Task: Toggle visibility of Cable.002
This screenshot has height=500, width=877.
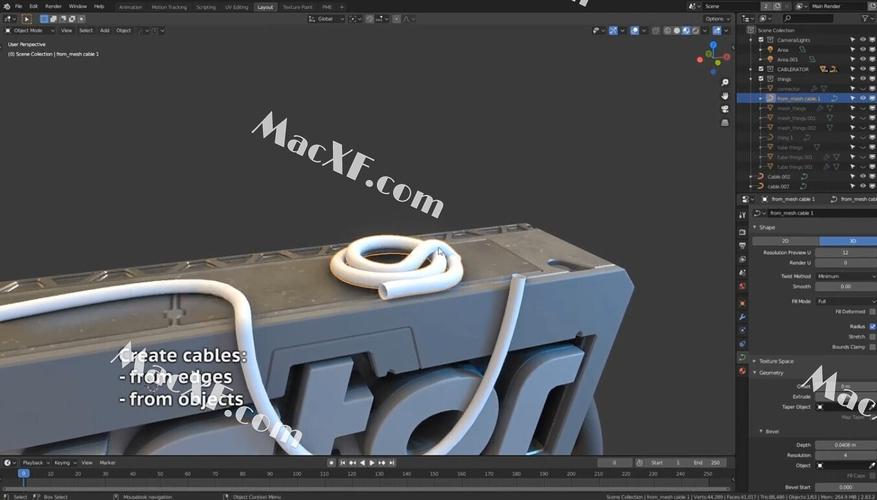Action: point(862,177)
